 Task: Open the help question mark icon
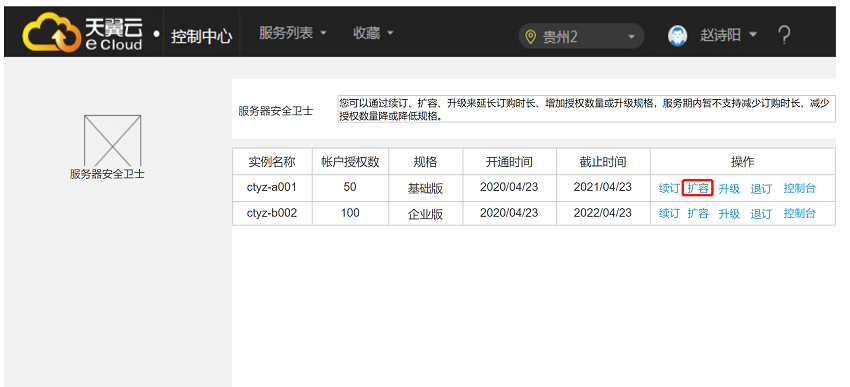coord(784,36)
